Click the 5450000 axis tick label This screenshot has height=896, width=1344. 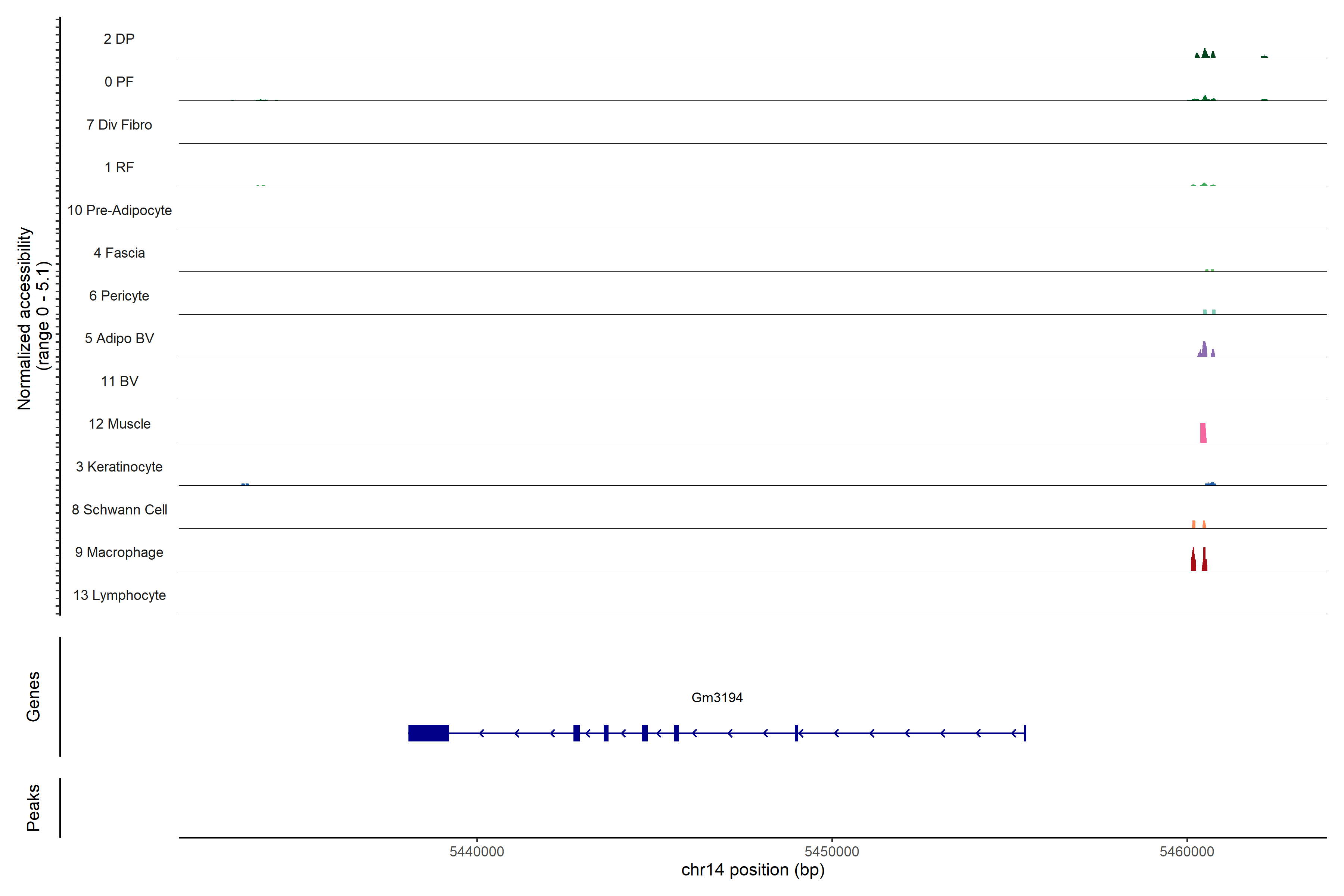point(831,852)
